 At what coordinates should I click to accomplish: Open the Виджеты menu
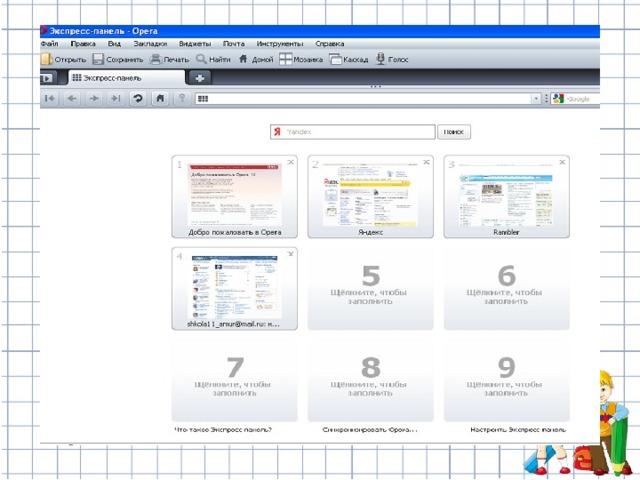point(195,44)
